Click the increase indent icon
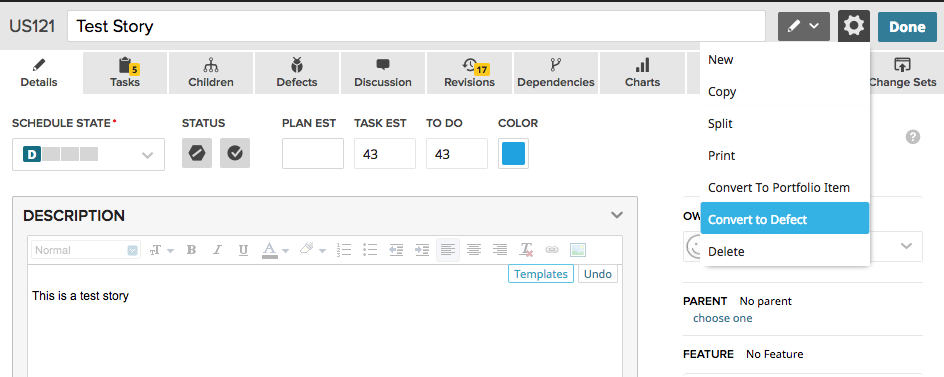The width and height of the screenshot is (944, 377). point(422,250)
